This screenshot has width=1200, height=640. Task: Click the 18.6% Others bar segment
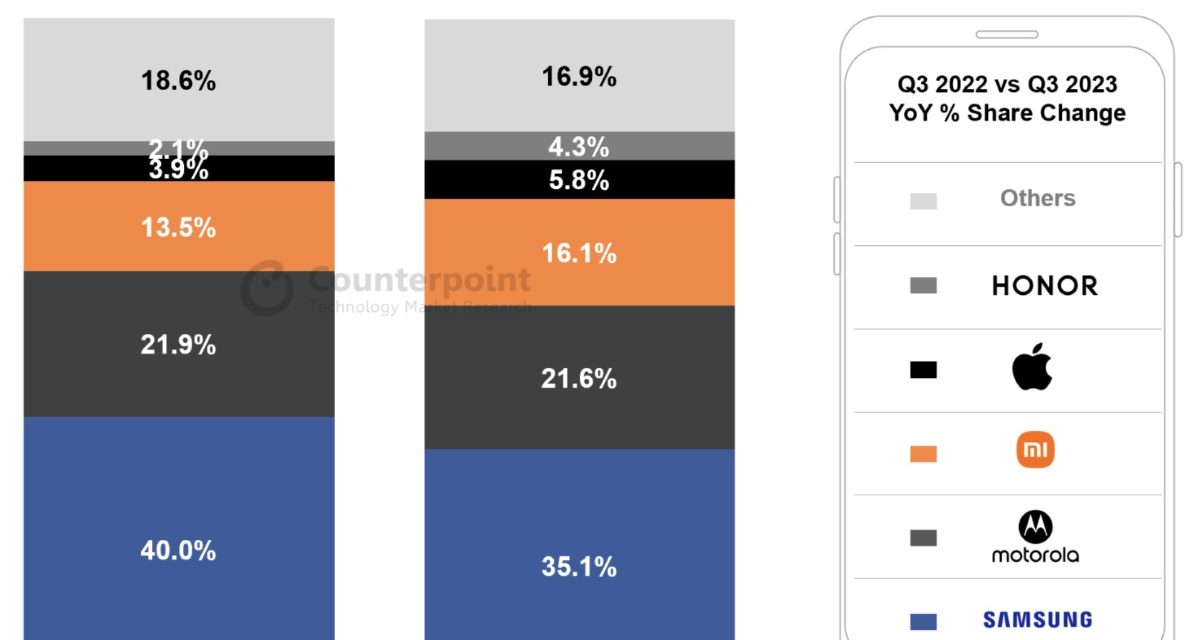(179, 80)
